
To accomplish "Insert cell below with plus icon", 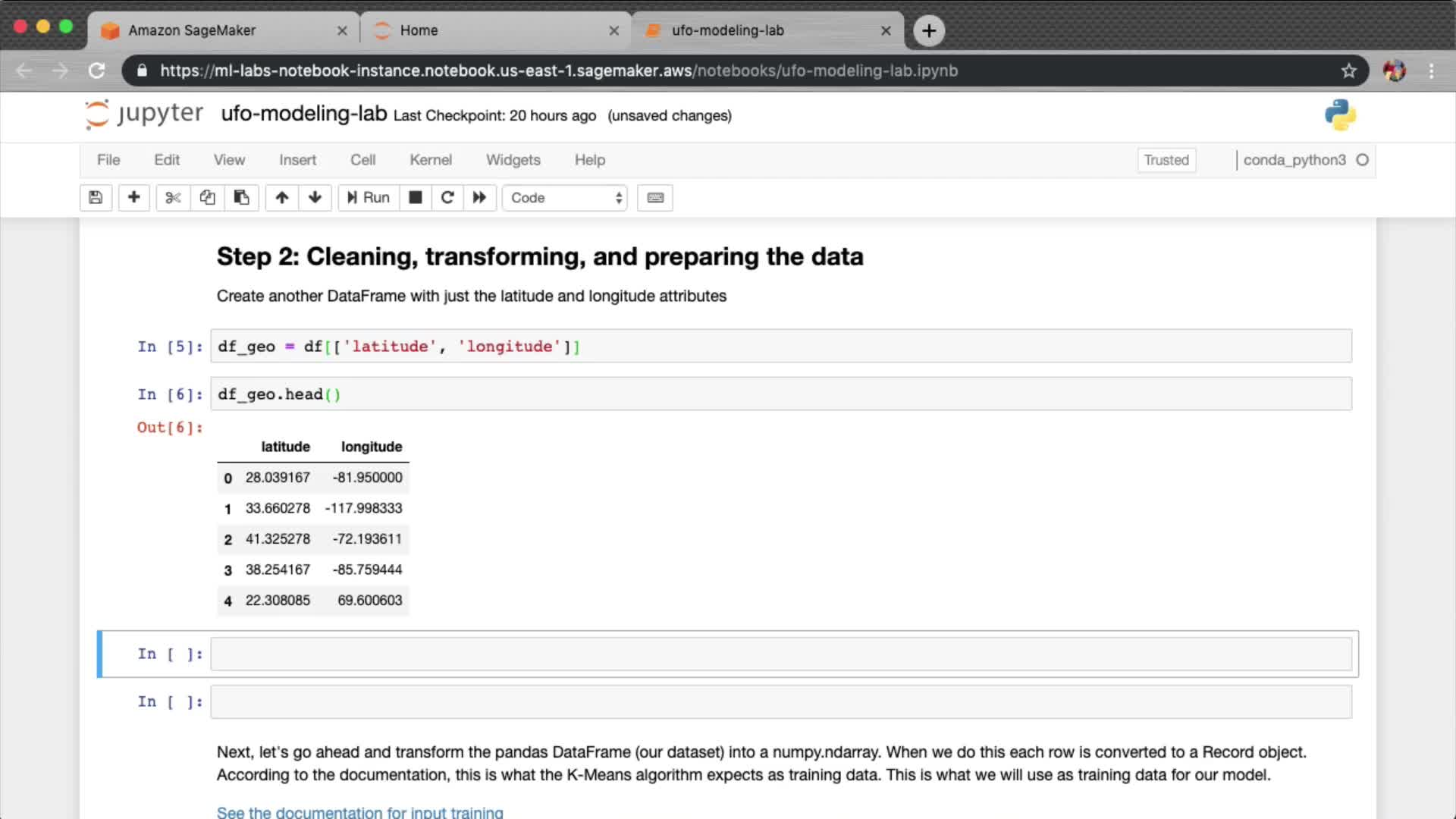I will pyautogui.click(x=133, y=198).
